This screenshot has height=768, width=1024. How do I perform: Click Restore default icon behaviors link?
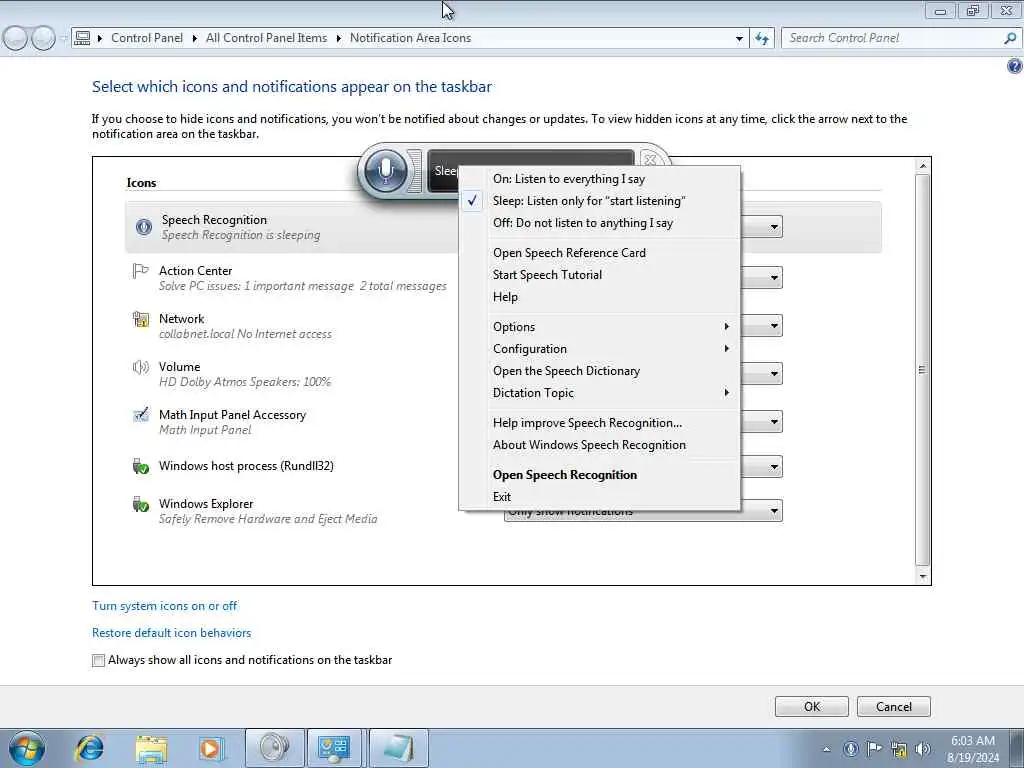(x=171, y=633)
